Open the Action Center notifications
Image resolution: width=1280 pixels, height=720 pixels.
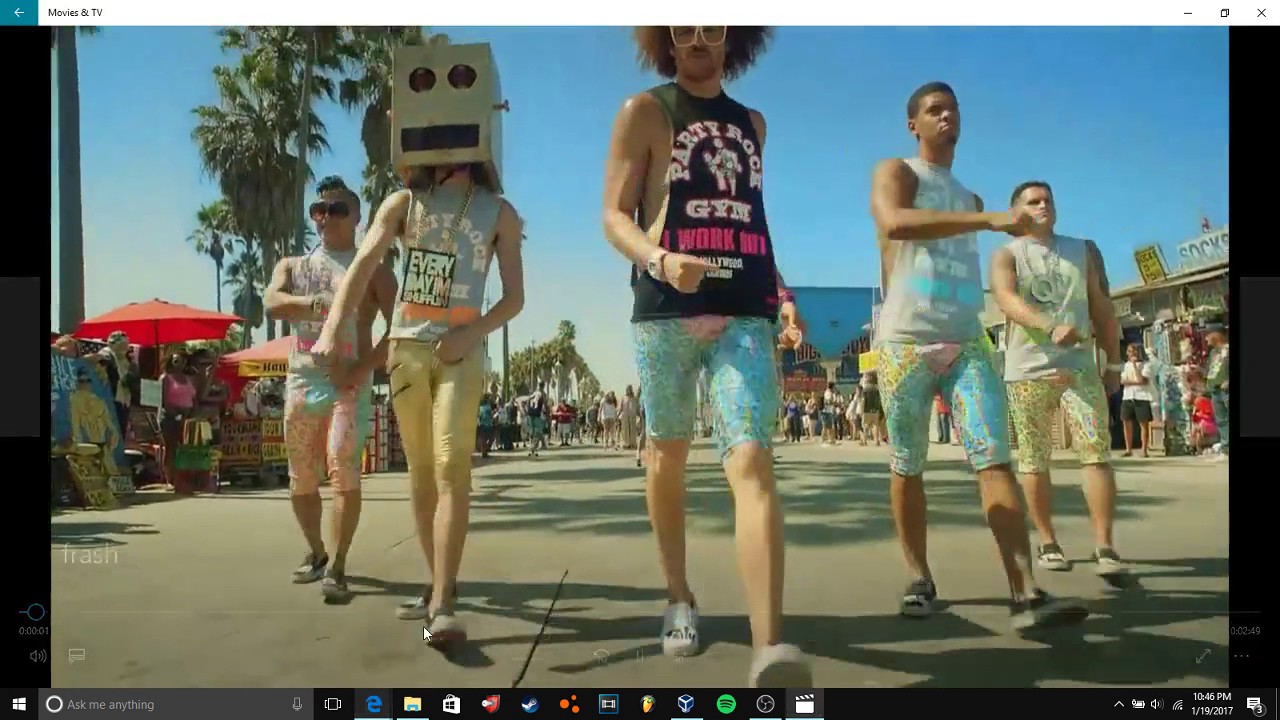(x=1255, y=704)
